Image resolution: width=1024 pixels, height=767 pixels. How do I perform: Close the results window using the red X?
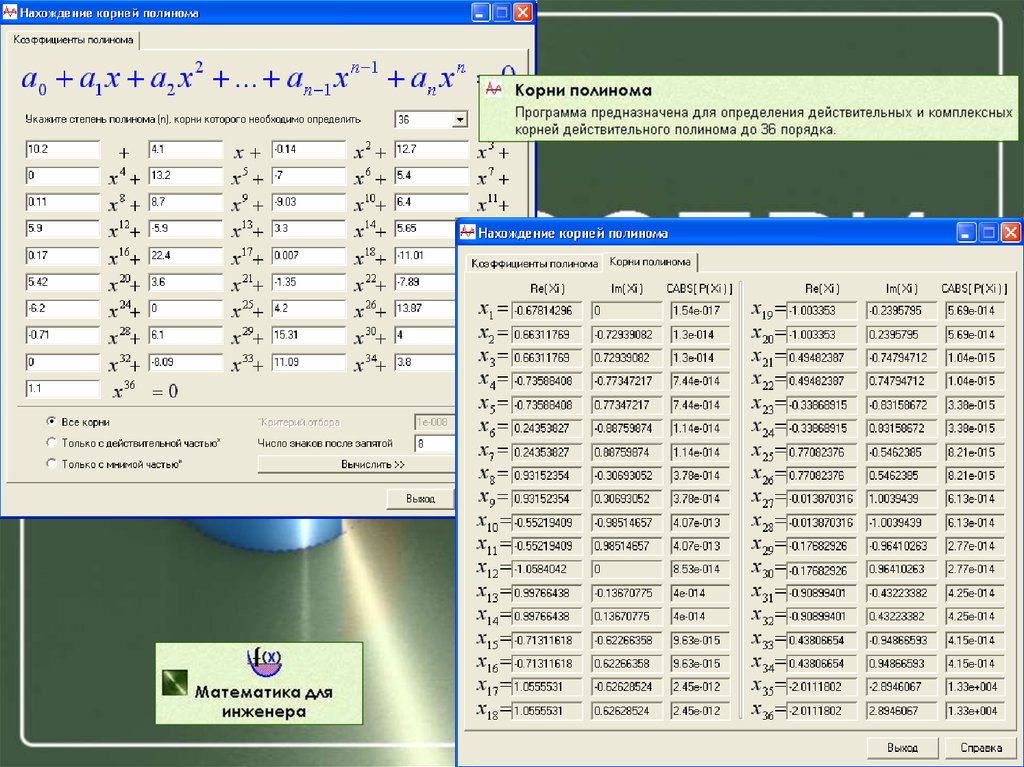click(1010, 232)
